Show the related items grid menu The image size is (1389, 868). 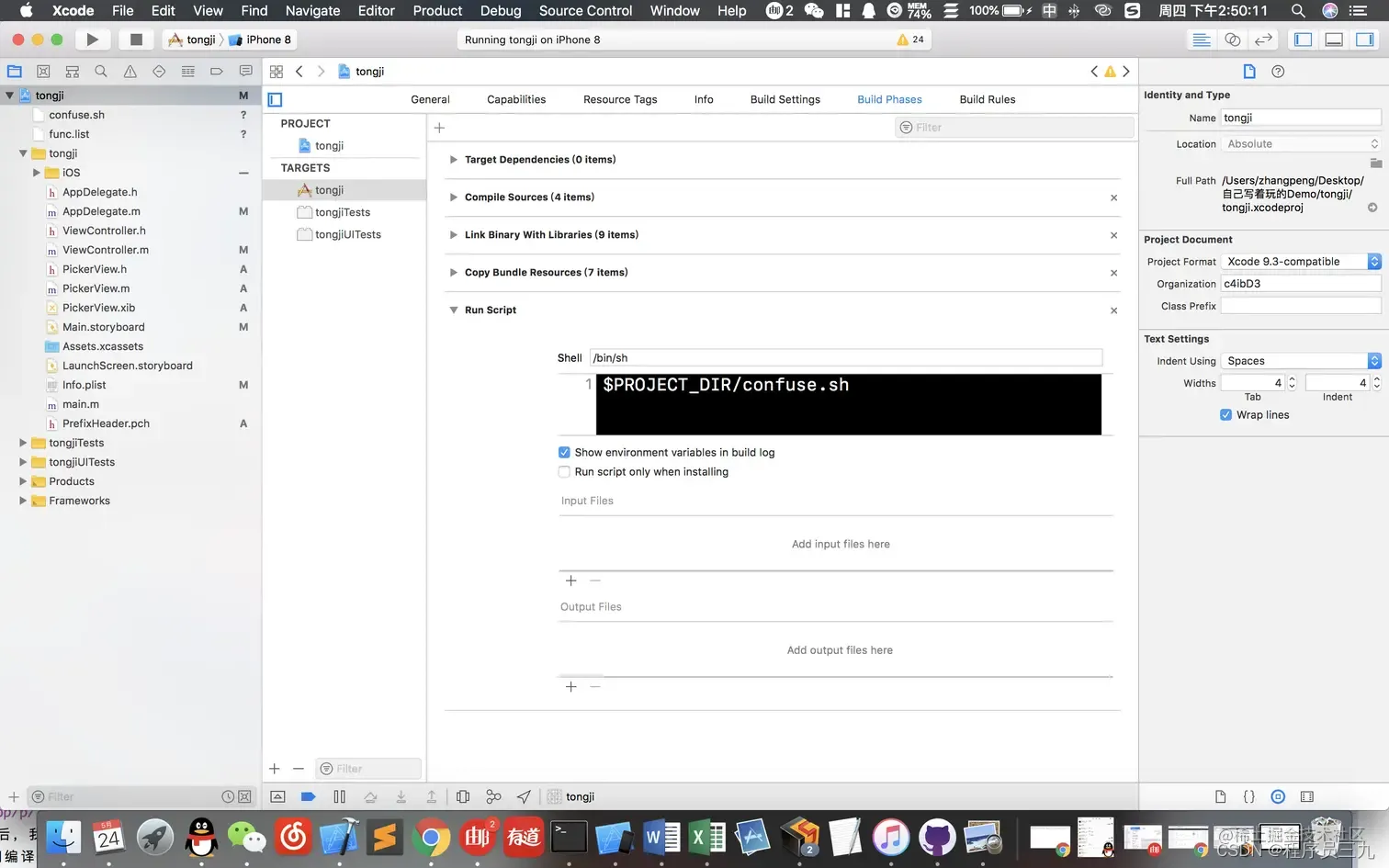[x=277, y=72]
